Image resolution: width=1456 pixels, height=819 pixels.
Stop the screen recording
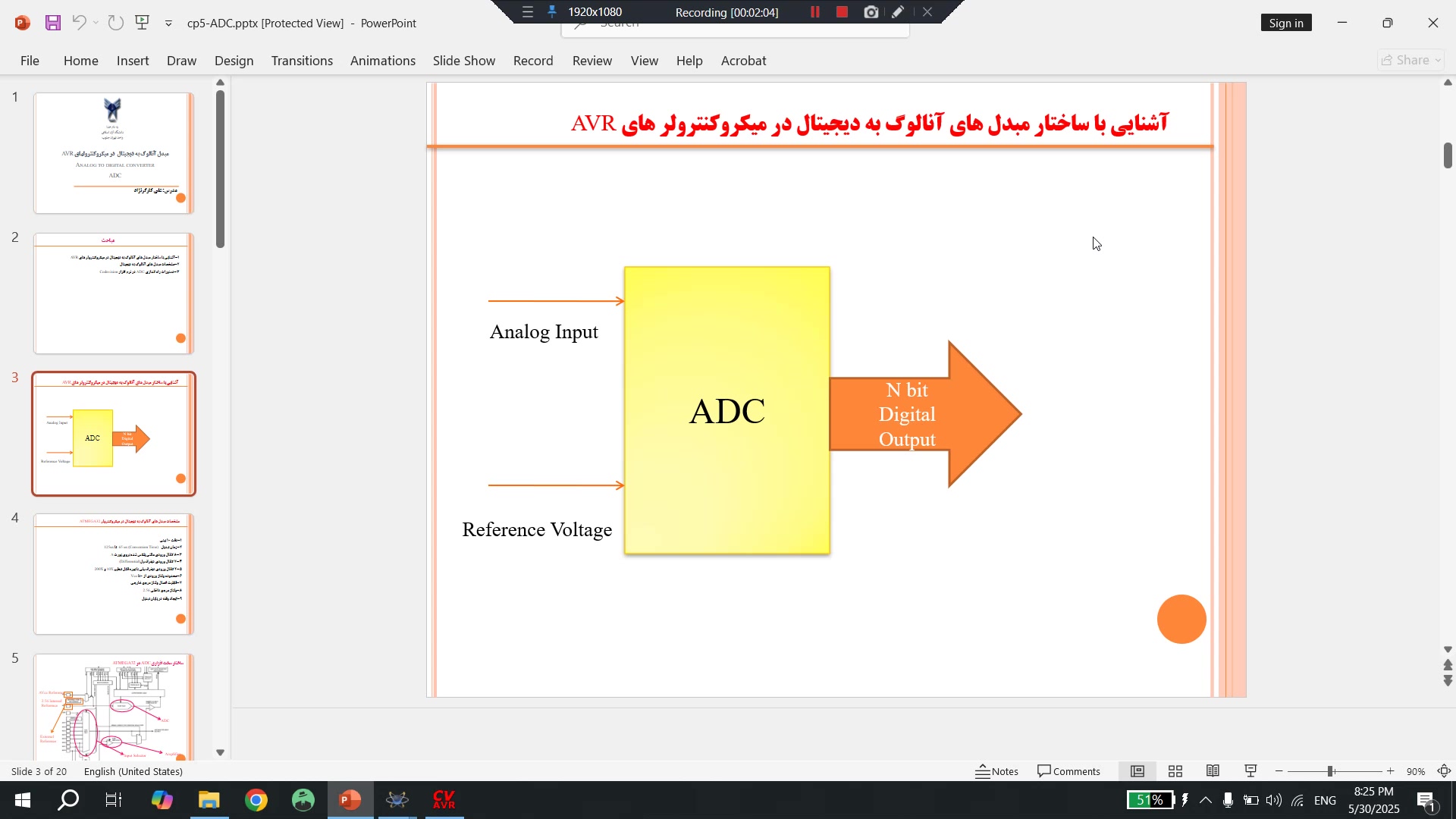(x=842, y=12)
